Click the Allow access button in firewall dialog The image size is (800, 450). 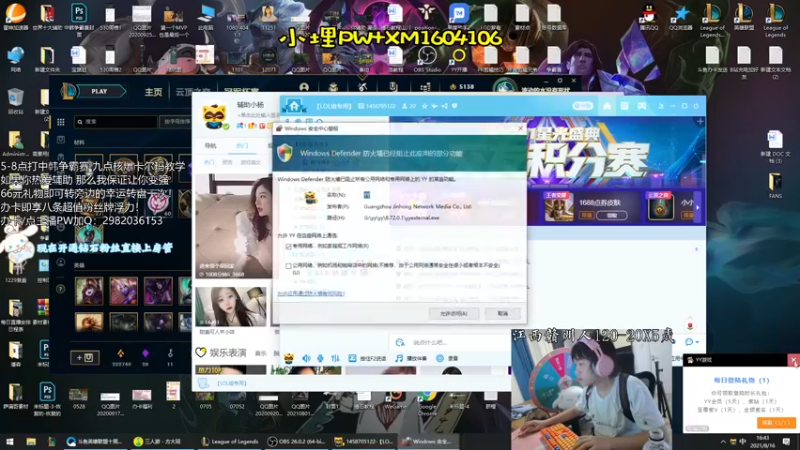[x=454, y=313]
